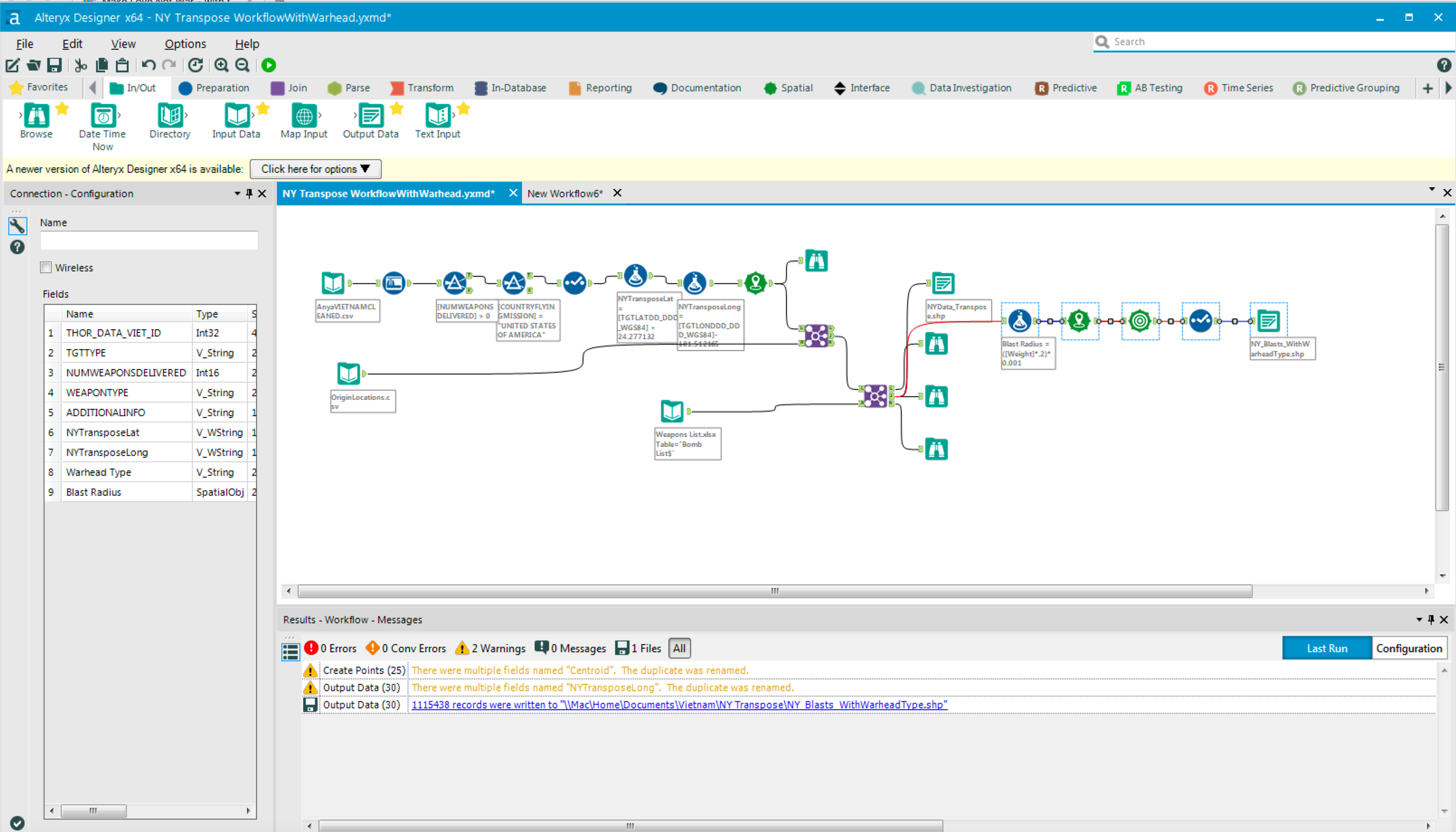
Task: Filter results by Conv Errors
Action: 406,648
